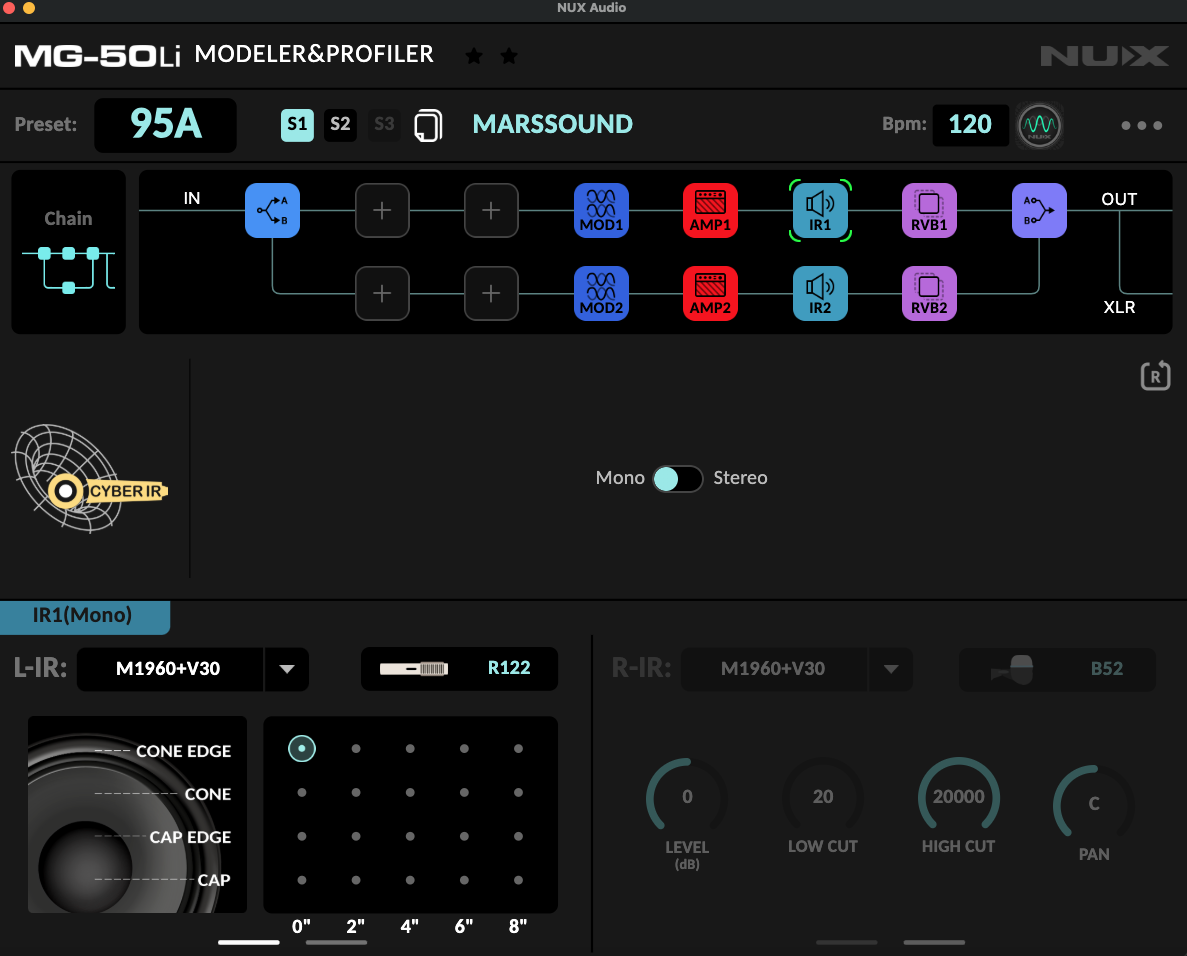The width and height of the screenshot is (1187, 956).
Task: Open the MOD2 effect block
Action: 601,294
